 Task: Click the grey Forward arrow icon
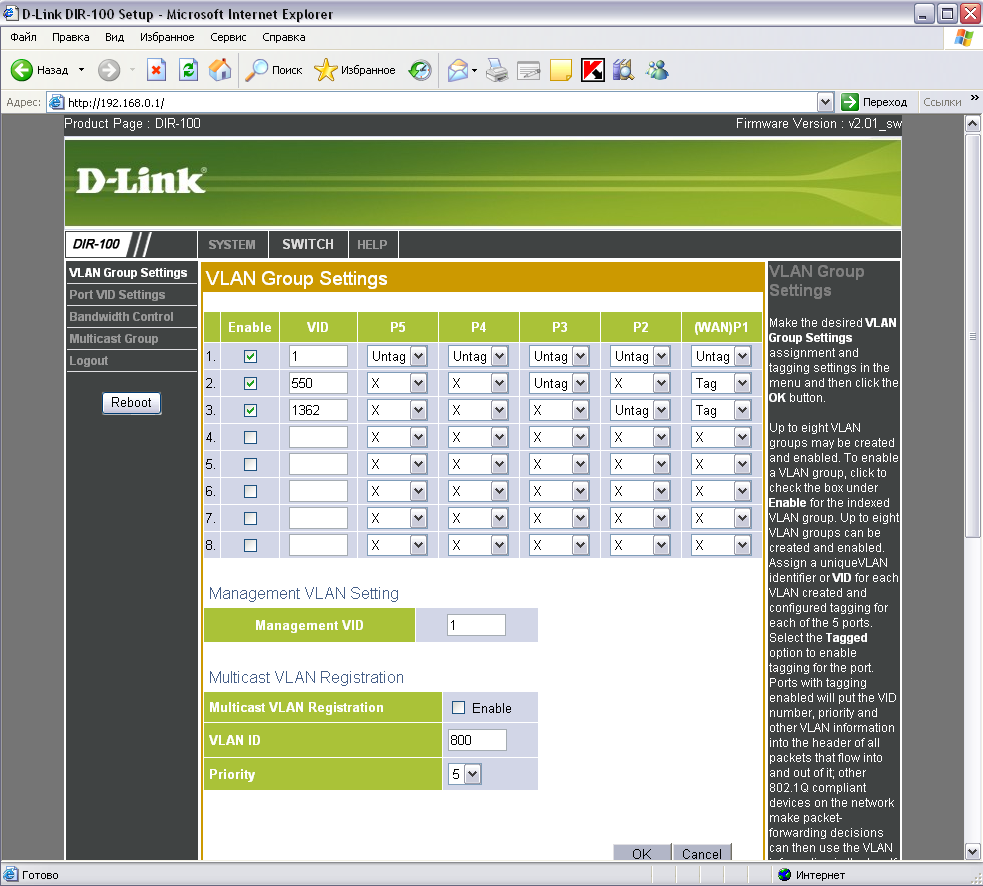click(108, 70)
